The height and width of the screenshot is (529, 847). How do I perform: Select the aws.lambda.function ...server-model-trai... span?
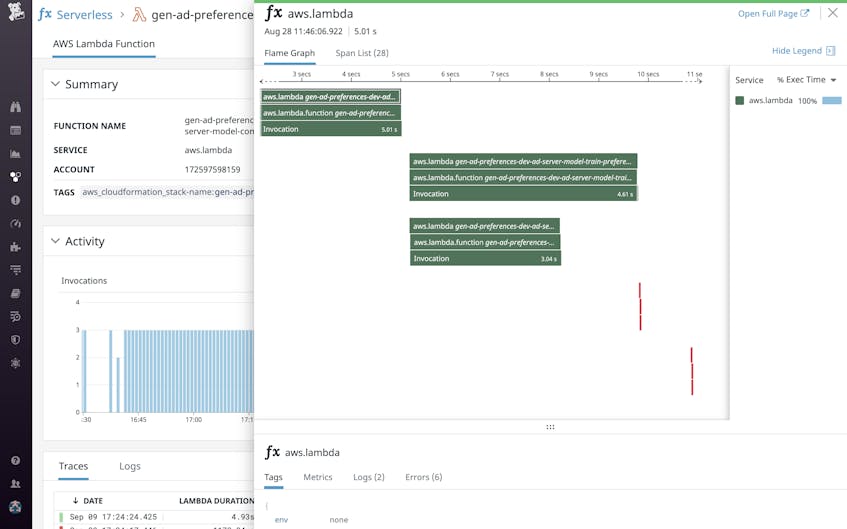pos(523,177)
